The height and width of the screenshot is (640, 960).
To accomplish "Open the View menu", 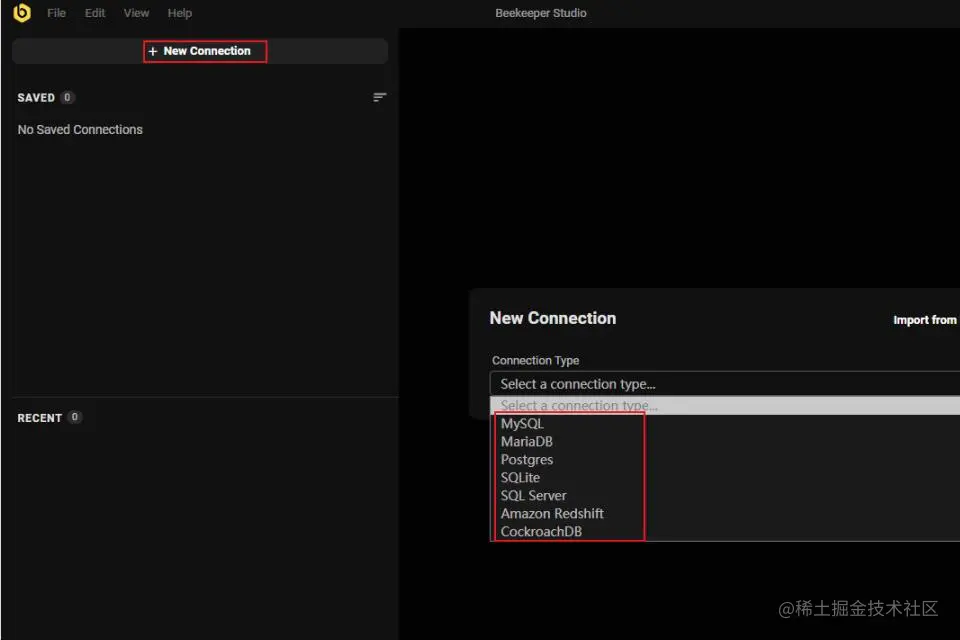I will click(x=136, y=13).
